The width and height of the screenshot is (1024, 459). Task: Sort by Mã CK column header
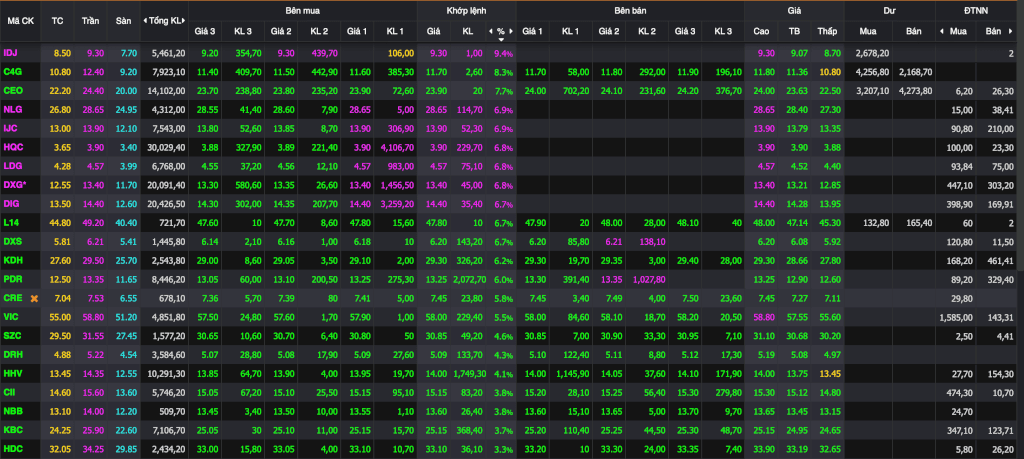tap(20, 20)
